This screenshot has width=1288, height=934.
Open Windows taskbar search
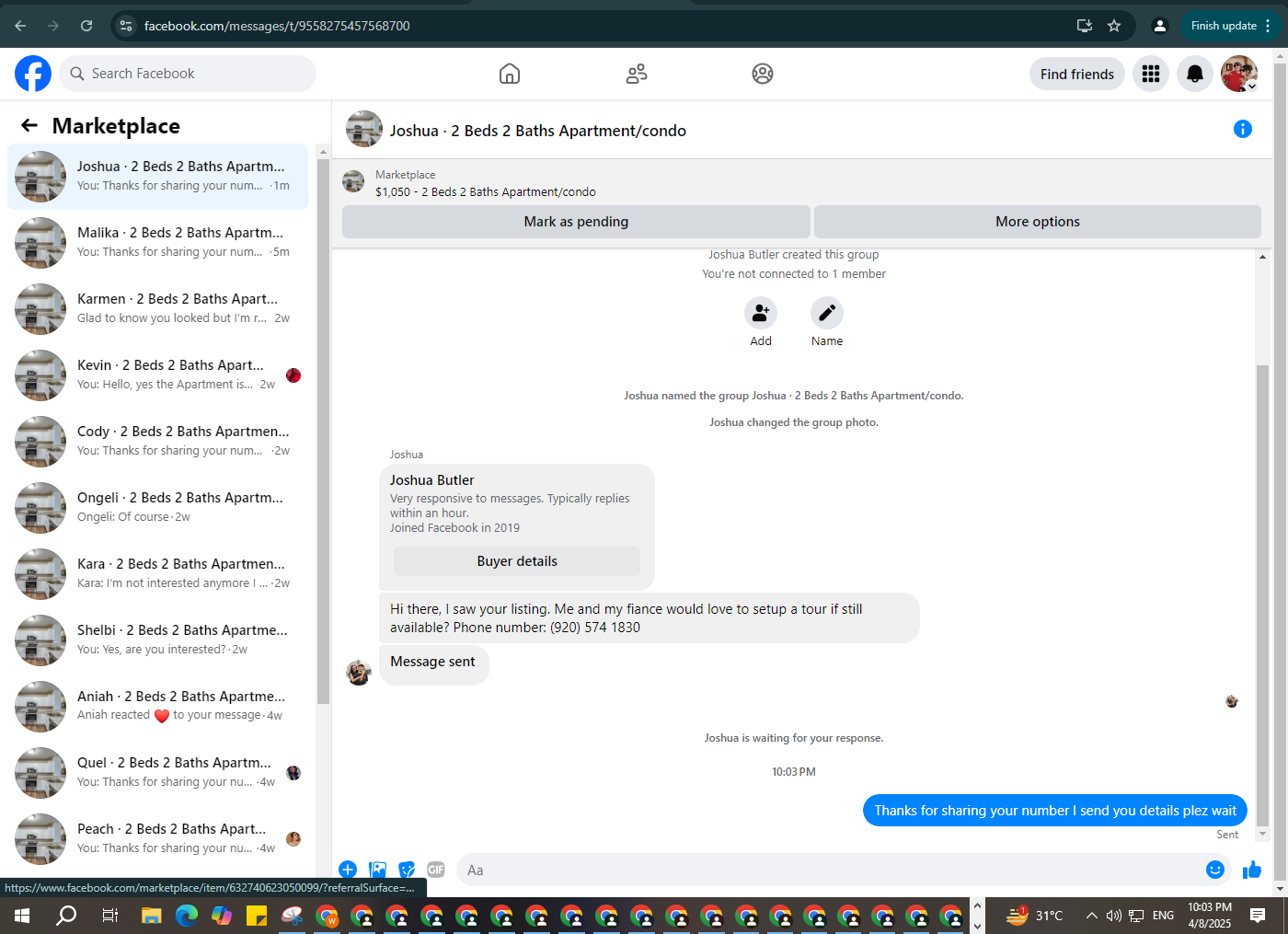pyautogui.click(x=66, y=916)
